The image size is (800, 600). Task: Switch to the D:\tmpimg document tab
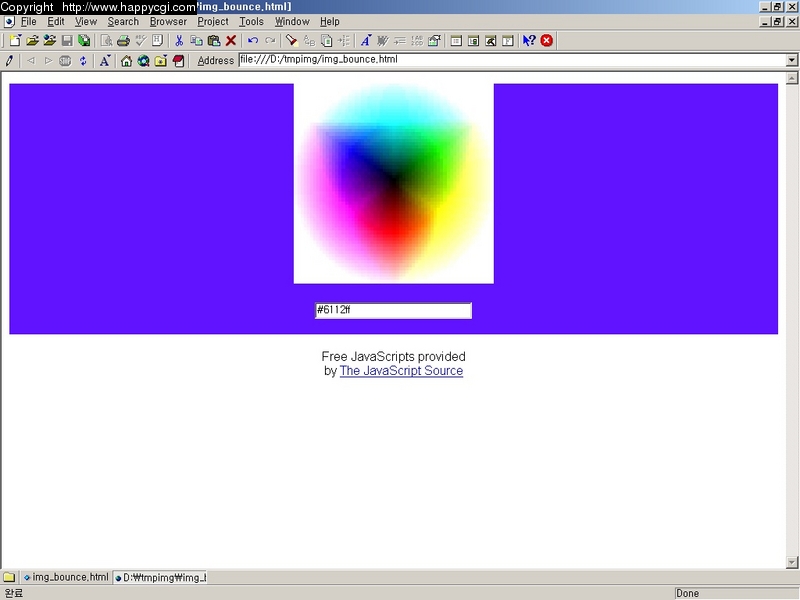pos(160,577)
